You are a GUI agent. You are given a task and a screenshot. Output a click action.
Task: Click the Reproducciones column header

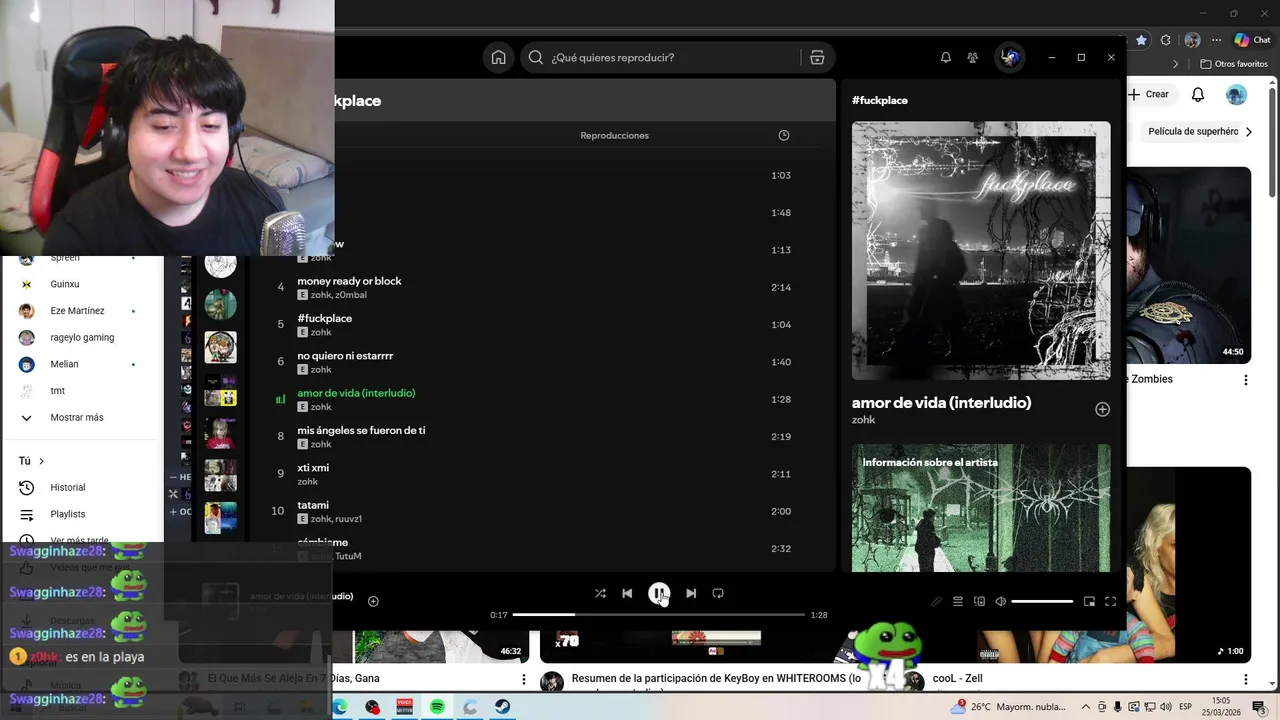coord(614,135)
